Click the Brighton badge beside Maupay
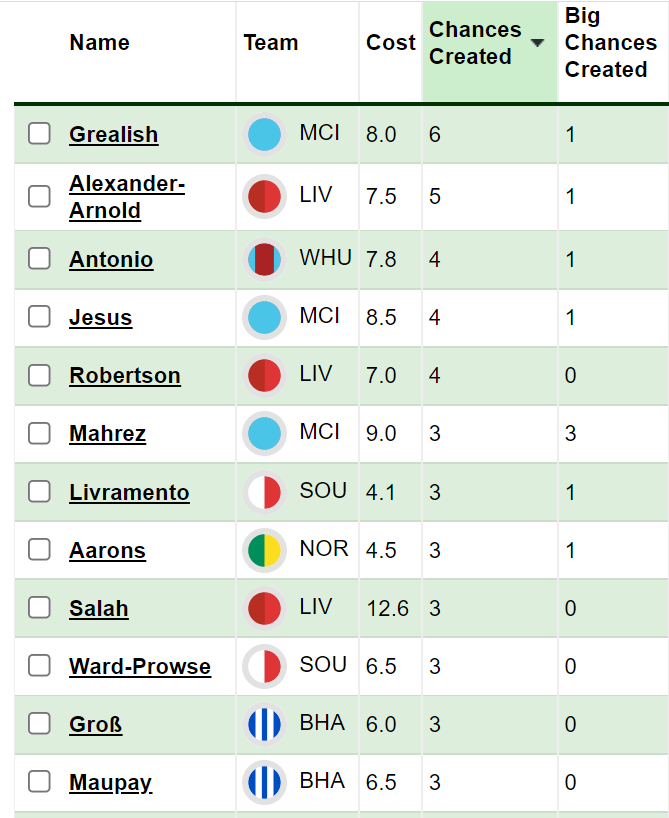Viewport: 669px width, 818px height. pyautogui.click(x=265, y=783)
